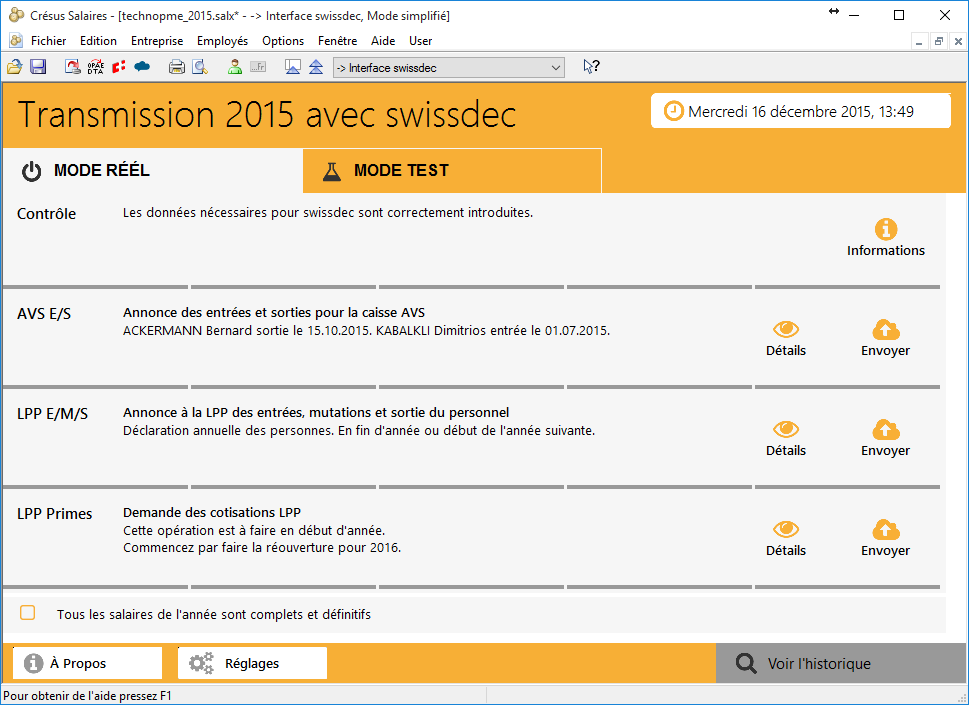Minimize the inner document window
This screenshot has height=705, width=969.
(920, 41)
